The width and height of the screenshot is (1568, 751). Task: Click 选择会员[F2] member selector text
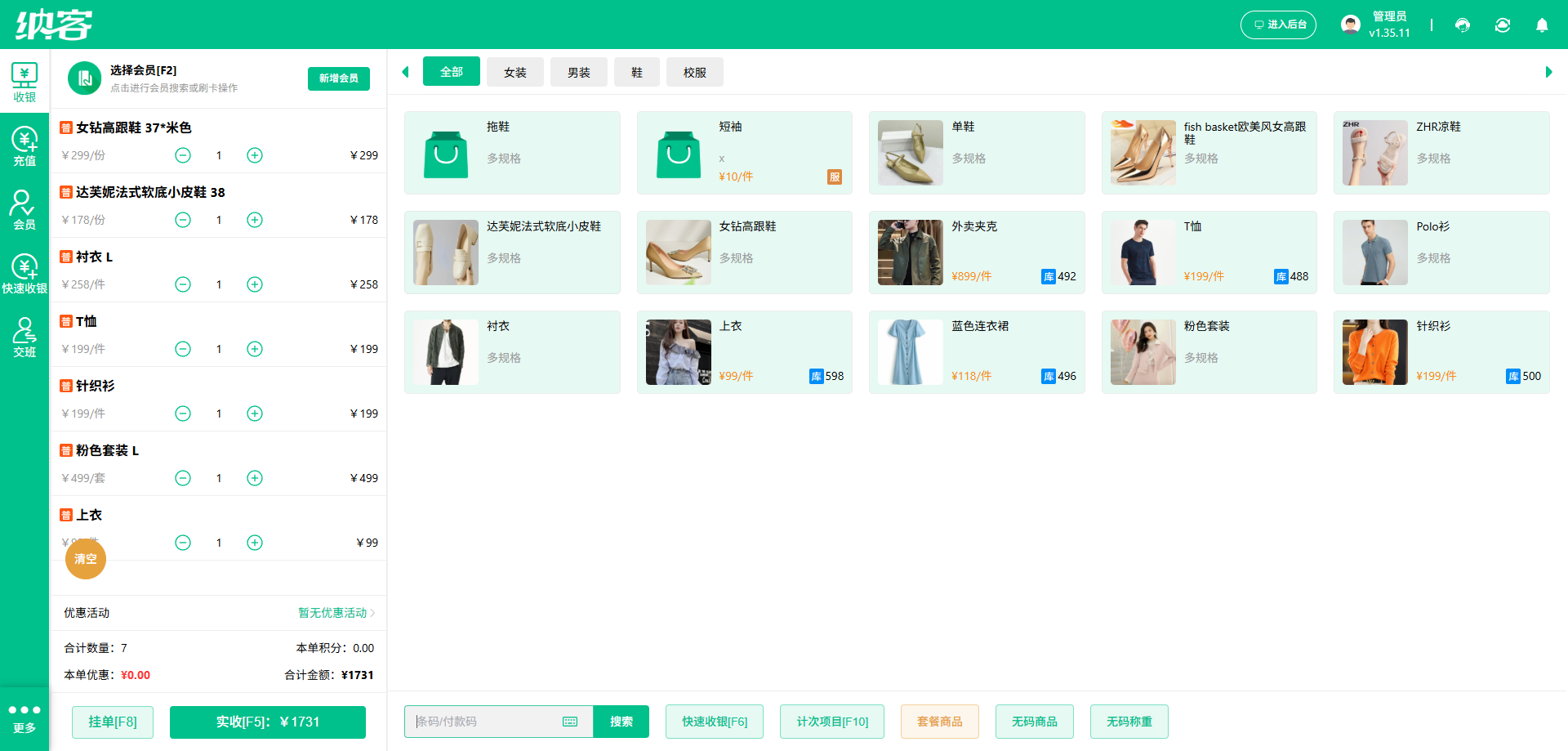[143, 70]
